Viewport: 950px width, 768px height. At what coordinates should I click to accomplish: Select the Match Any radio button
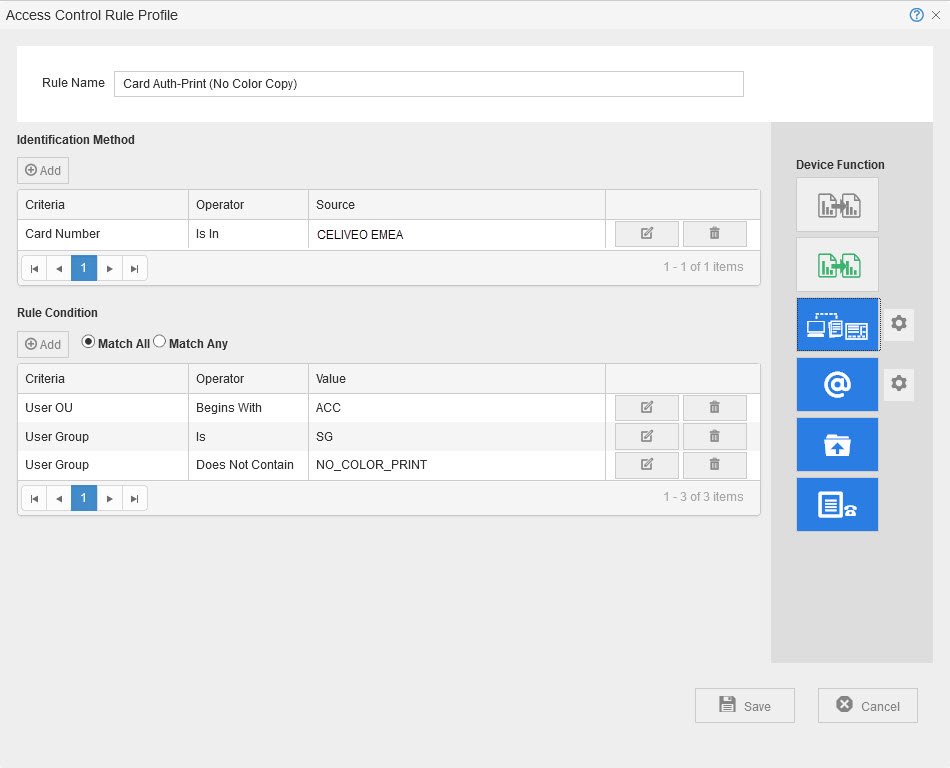[159, 342]
